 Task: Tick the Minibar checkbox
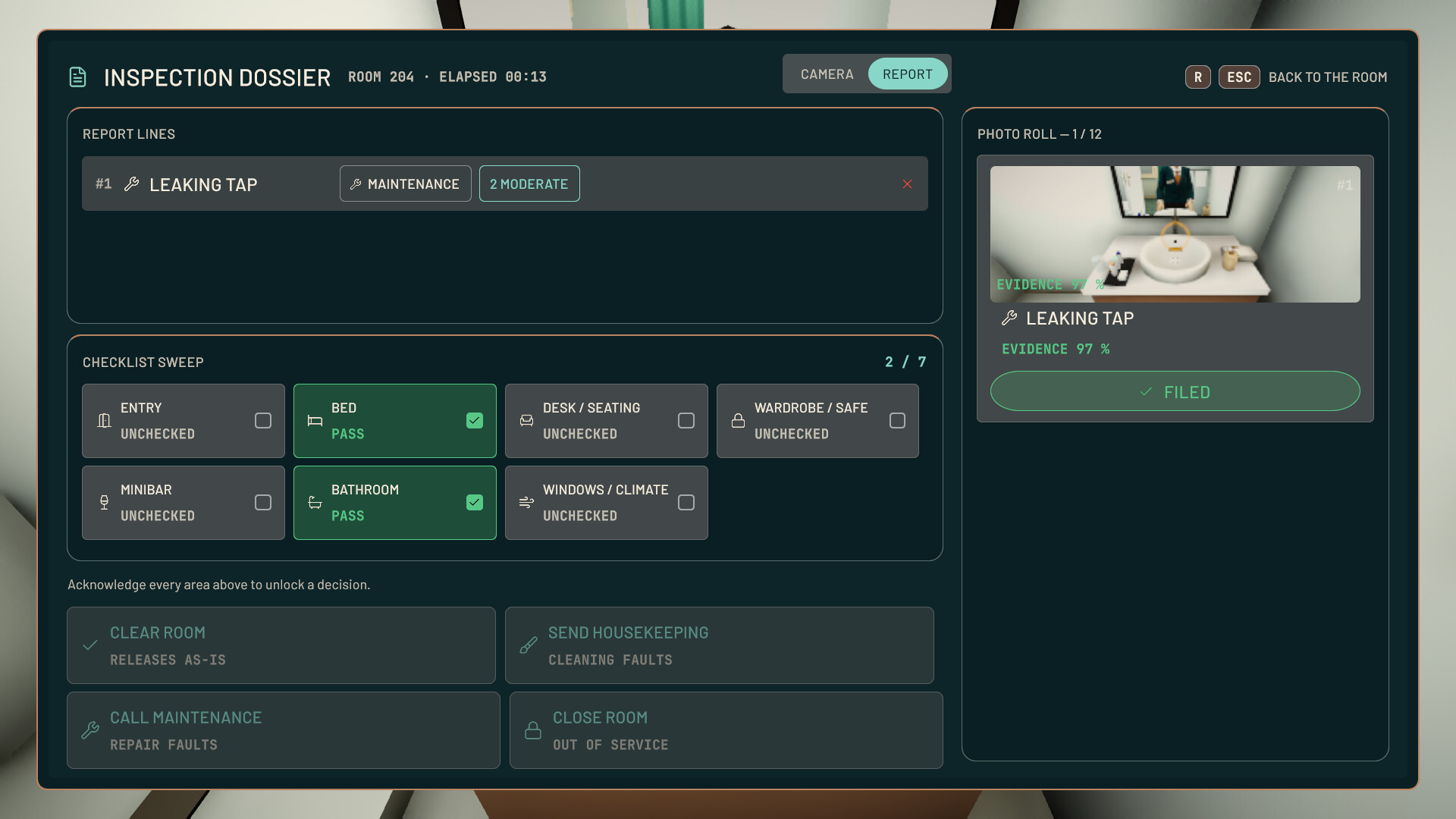(263, 503)
